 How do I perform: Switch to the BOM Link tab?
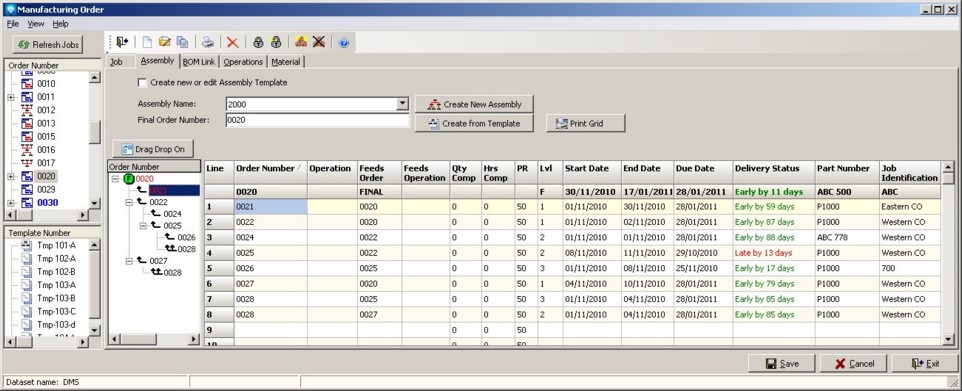(x=199, y=62)
